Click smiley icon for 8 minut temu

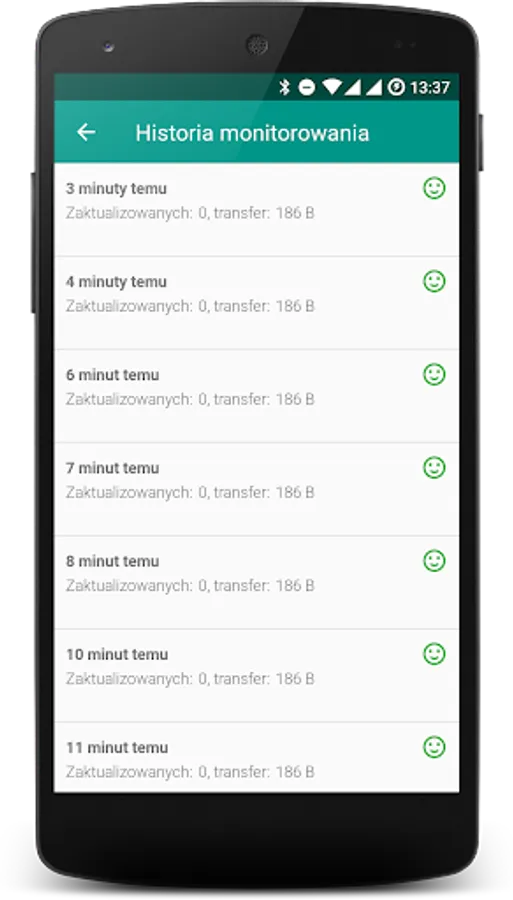434,561
